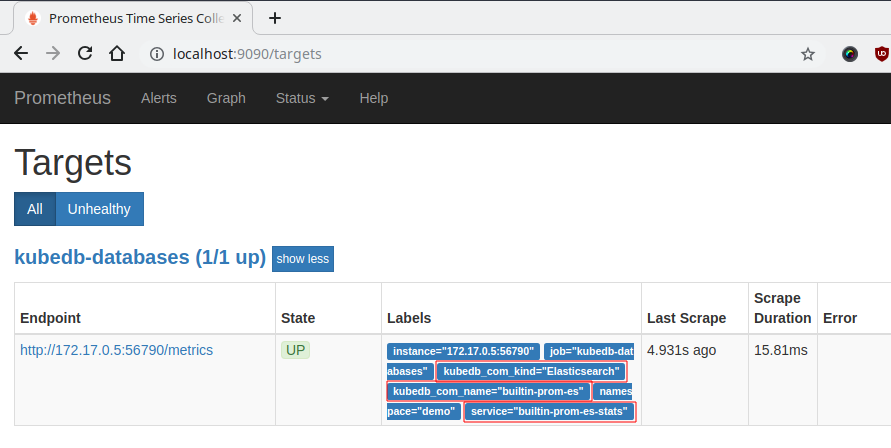Go to browser home page icon
Screen dimensions: 891x448
(117, 54)
